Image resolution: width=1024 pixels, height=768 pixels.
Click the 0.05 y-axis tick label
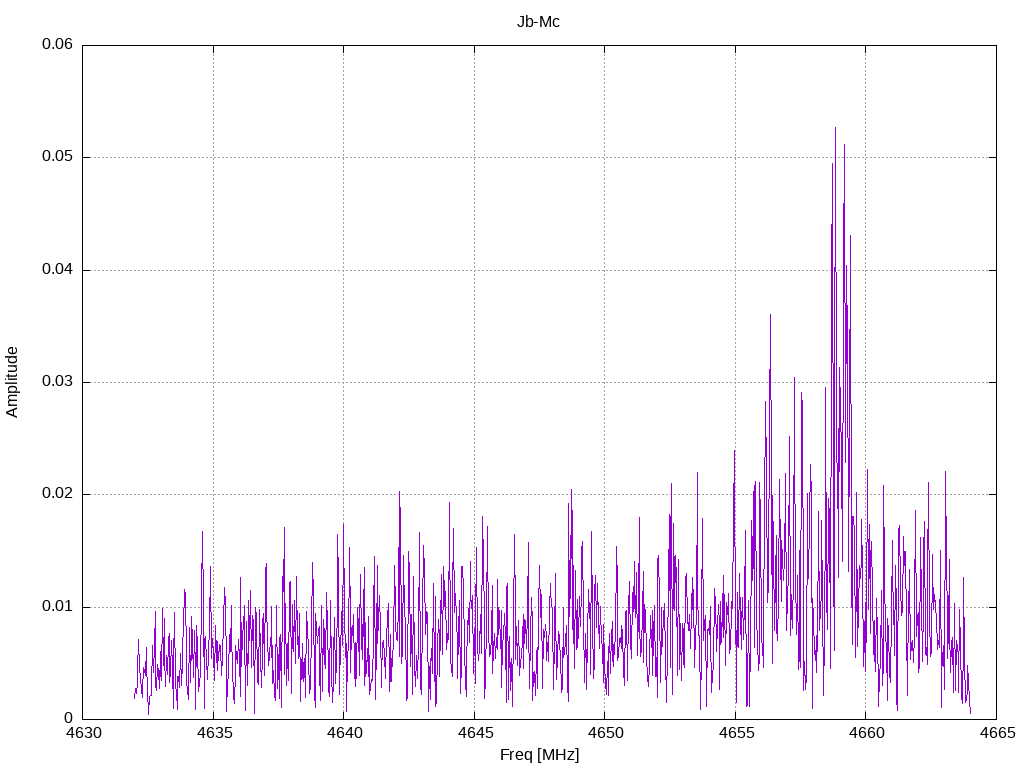click(x=57, y=157)
